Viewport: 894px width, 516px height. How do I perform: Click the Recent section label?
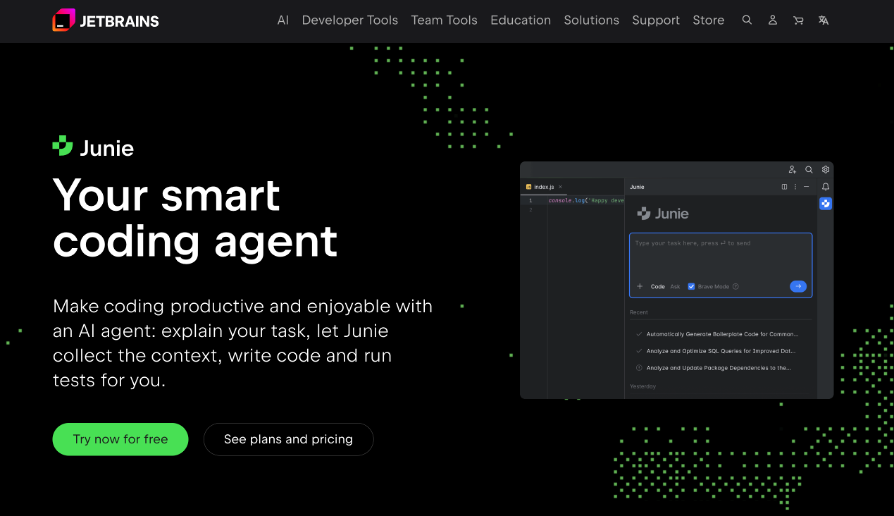[639, 312]
